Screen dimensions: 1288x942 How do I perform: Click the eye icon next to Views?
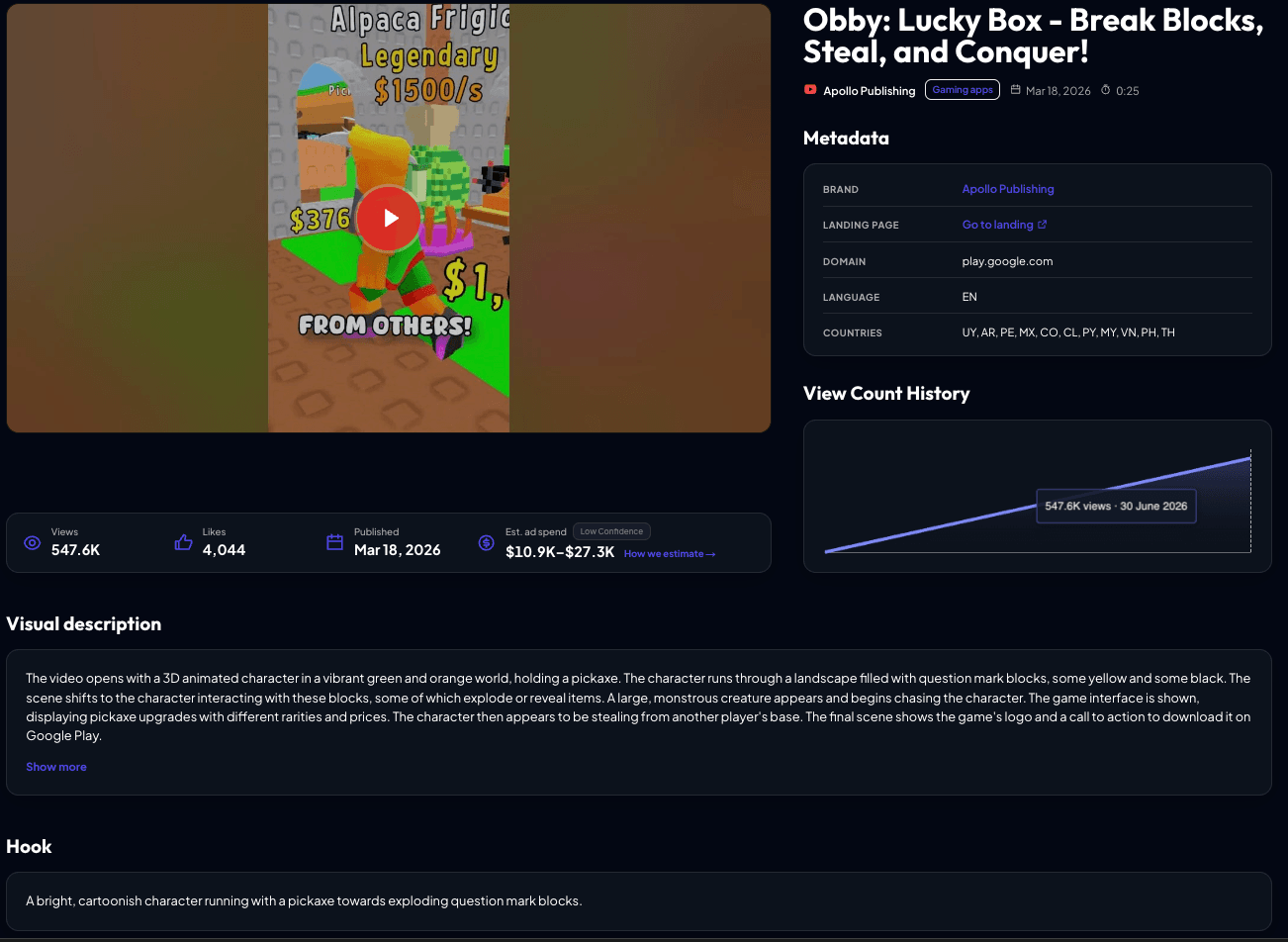coord(33,542)
